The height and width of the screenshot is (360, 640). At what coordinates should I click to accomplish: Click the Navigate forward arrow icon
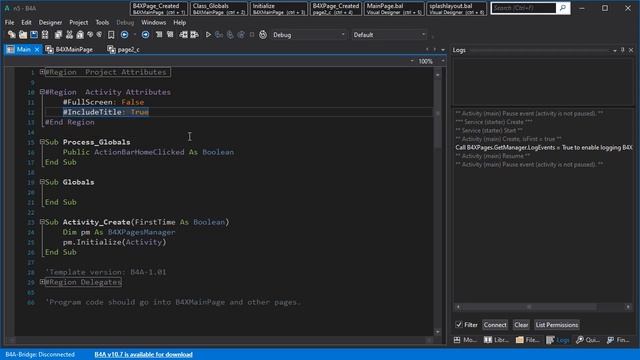[x=145, y=35]
